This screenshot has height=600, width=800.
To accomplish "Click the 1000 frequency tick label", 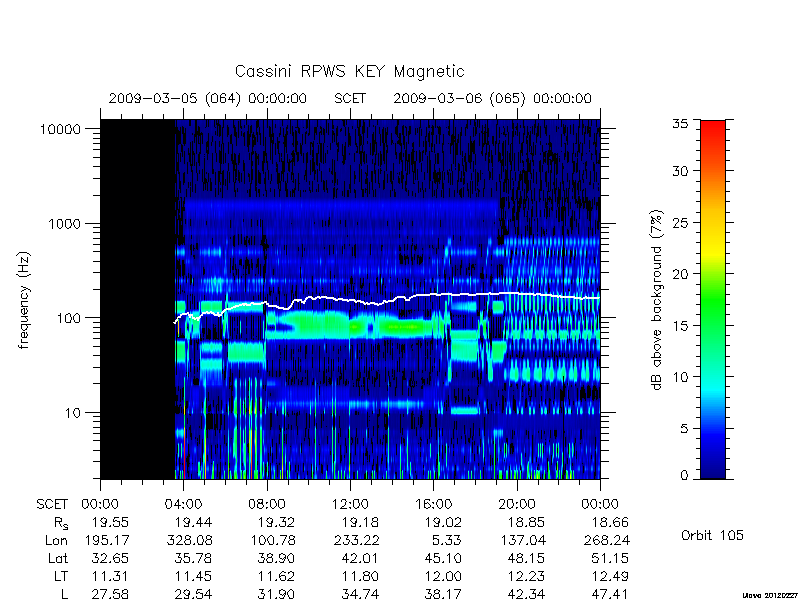I will [x=64, y=224].
